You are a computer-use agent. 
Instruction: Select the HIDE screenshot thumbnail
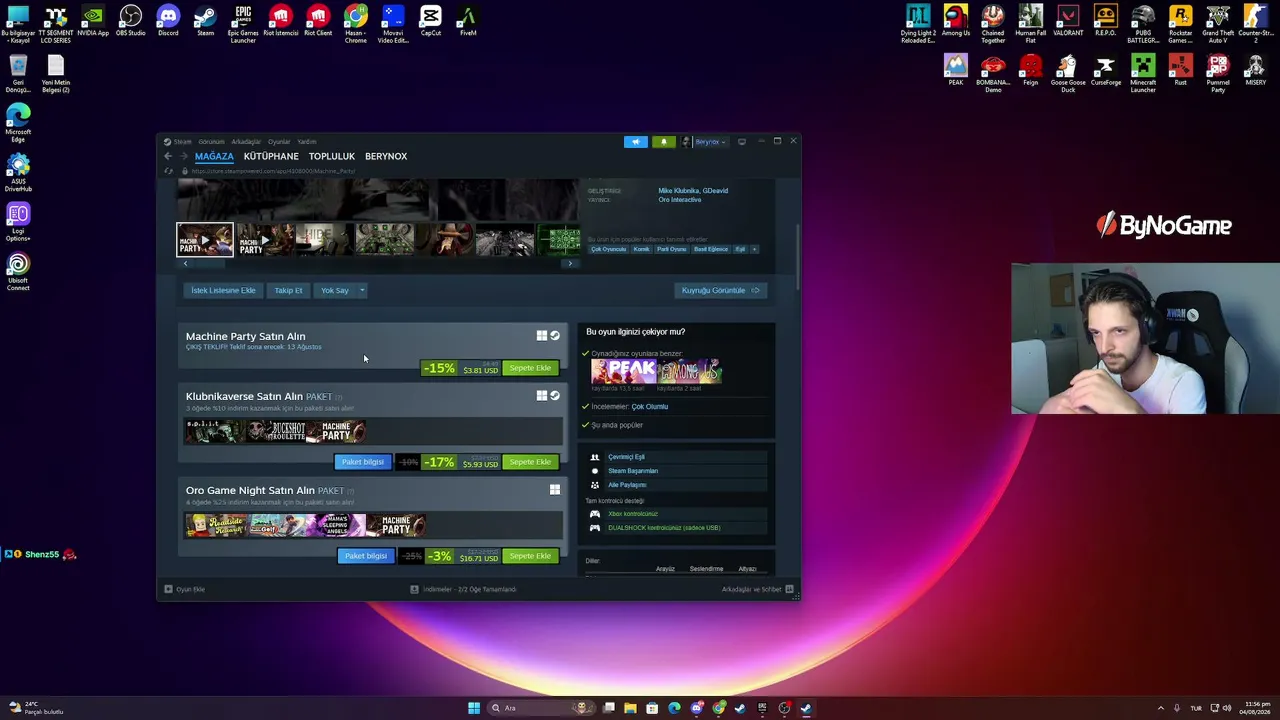[324, 240]
